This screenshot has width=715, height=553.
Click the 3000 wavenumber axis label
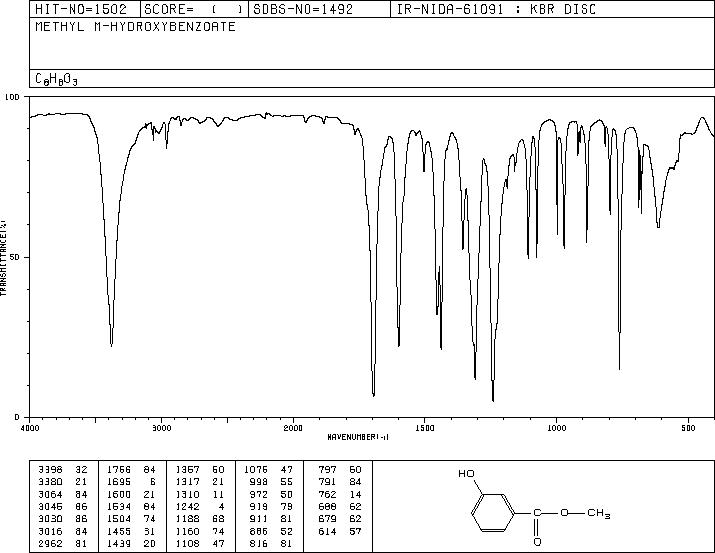162,428
